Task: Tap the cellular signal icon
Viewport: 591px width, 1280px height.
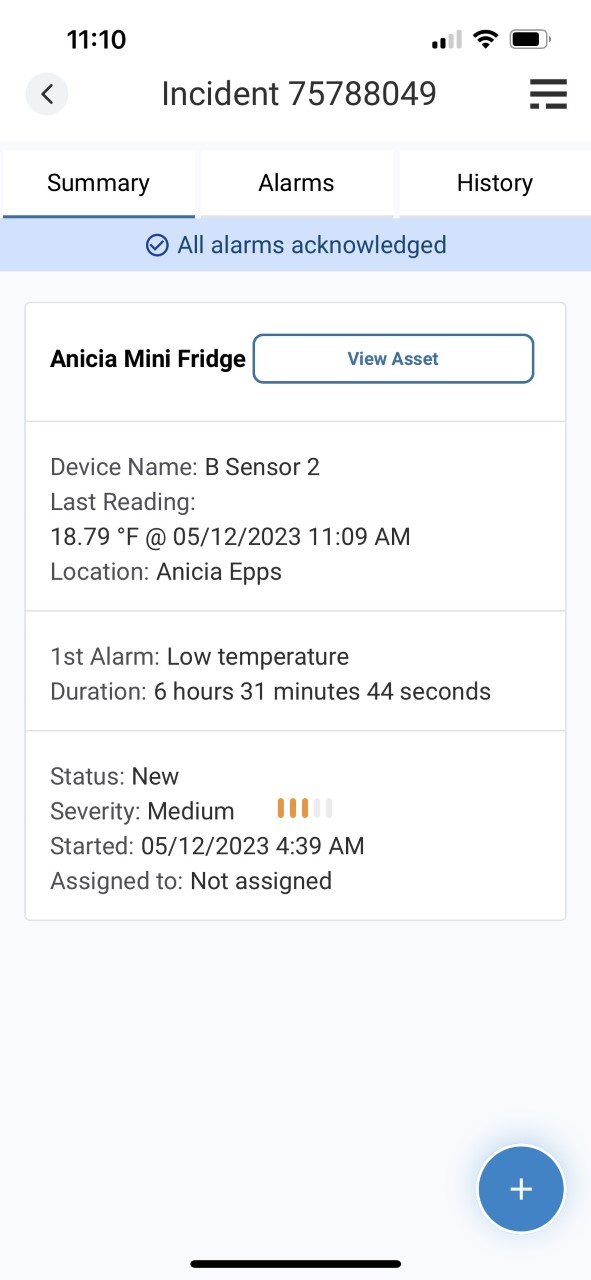Action: click(x=445, y=39)
